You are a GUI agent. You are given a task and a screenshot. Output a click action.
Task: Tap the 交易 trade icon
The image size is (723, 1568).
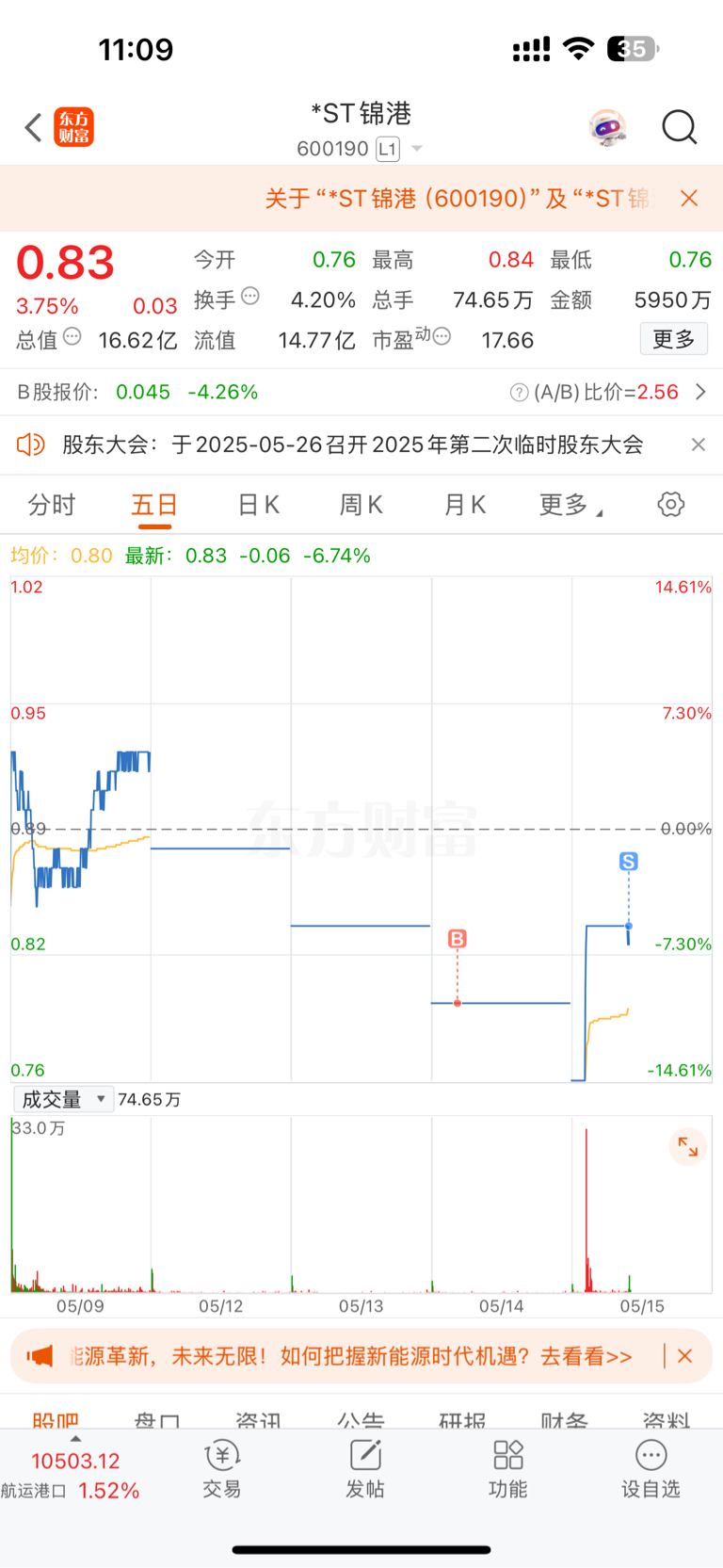(222, 1468)
